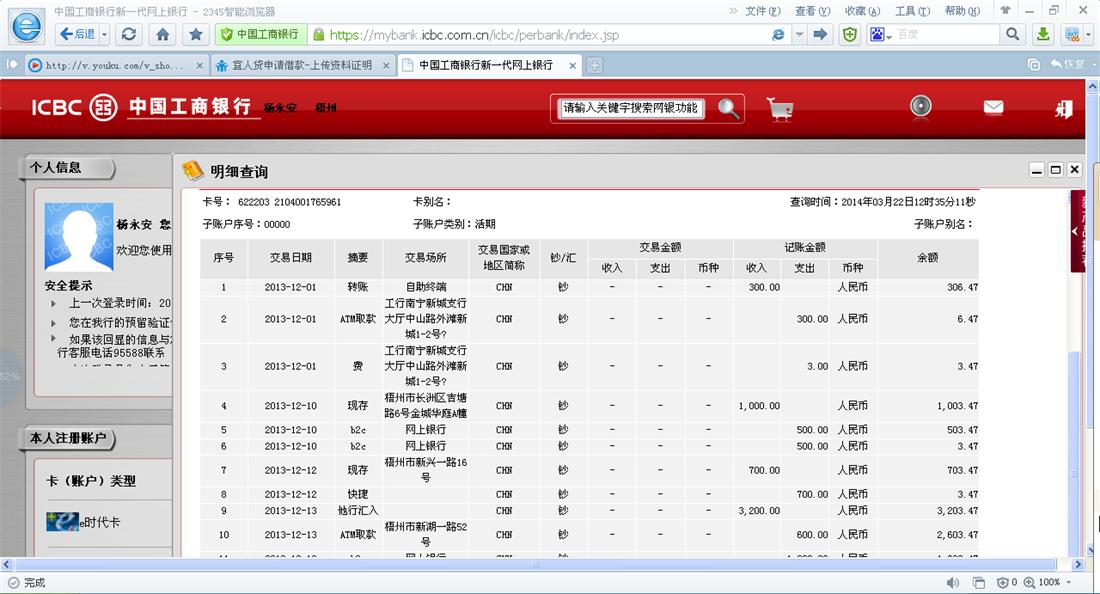The image size is (1100, 594).
Task: Click the browser refresh icon
Action: tap(128, 34)
